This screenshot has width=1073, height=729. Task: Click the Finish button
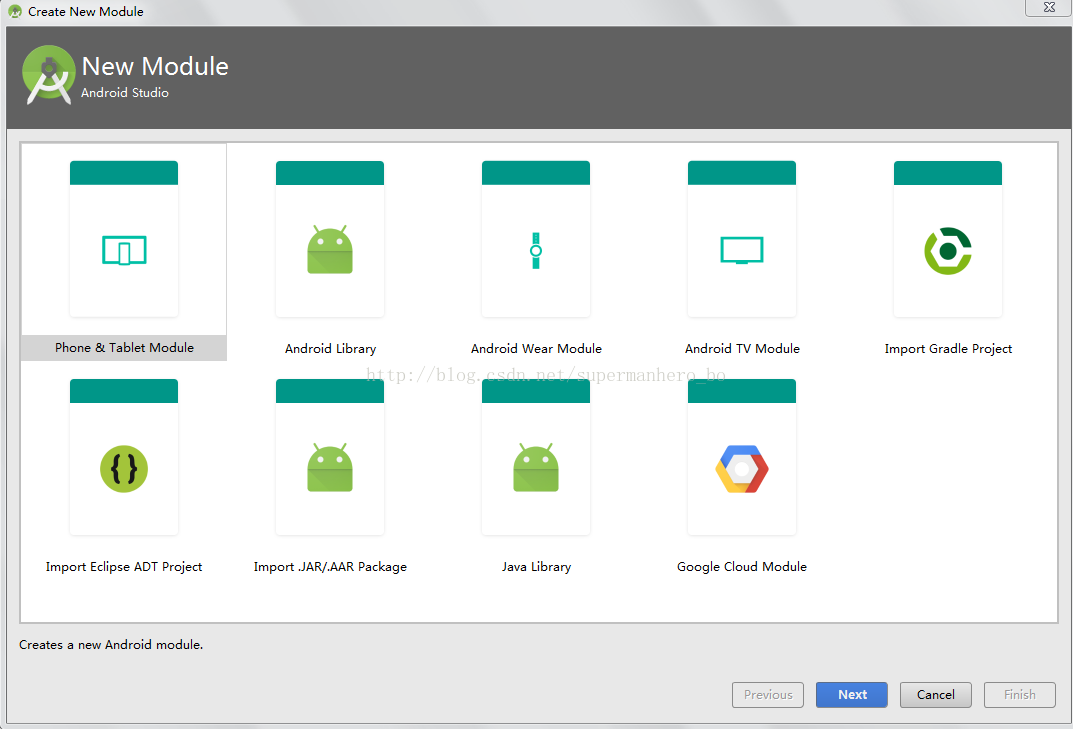1020,695
